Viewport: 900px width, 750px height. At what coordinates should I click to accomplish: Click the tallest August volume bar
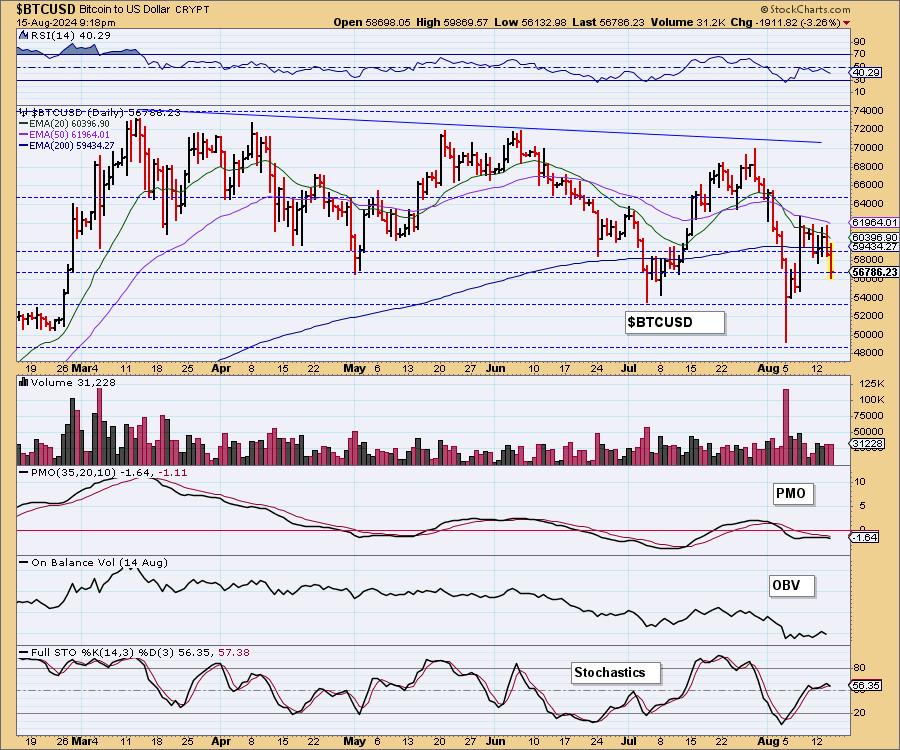point(786,427)
